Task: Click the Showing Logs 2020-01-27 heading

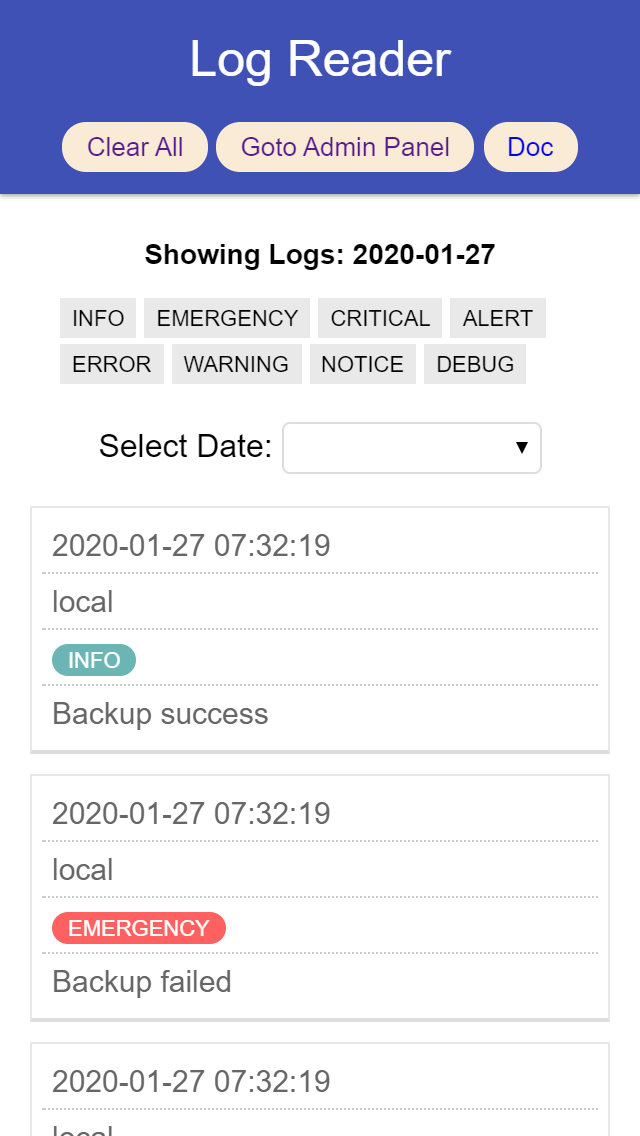Action: 320,255
